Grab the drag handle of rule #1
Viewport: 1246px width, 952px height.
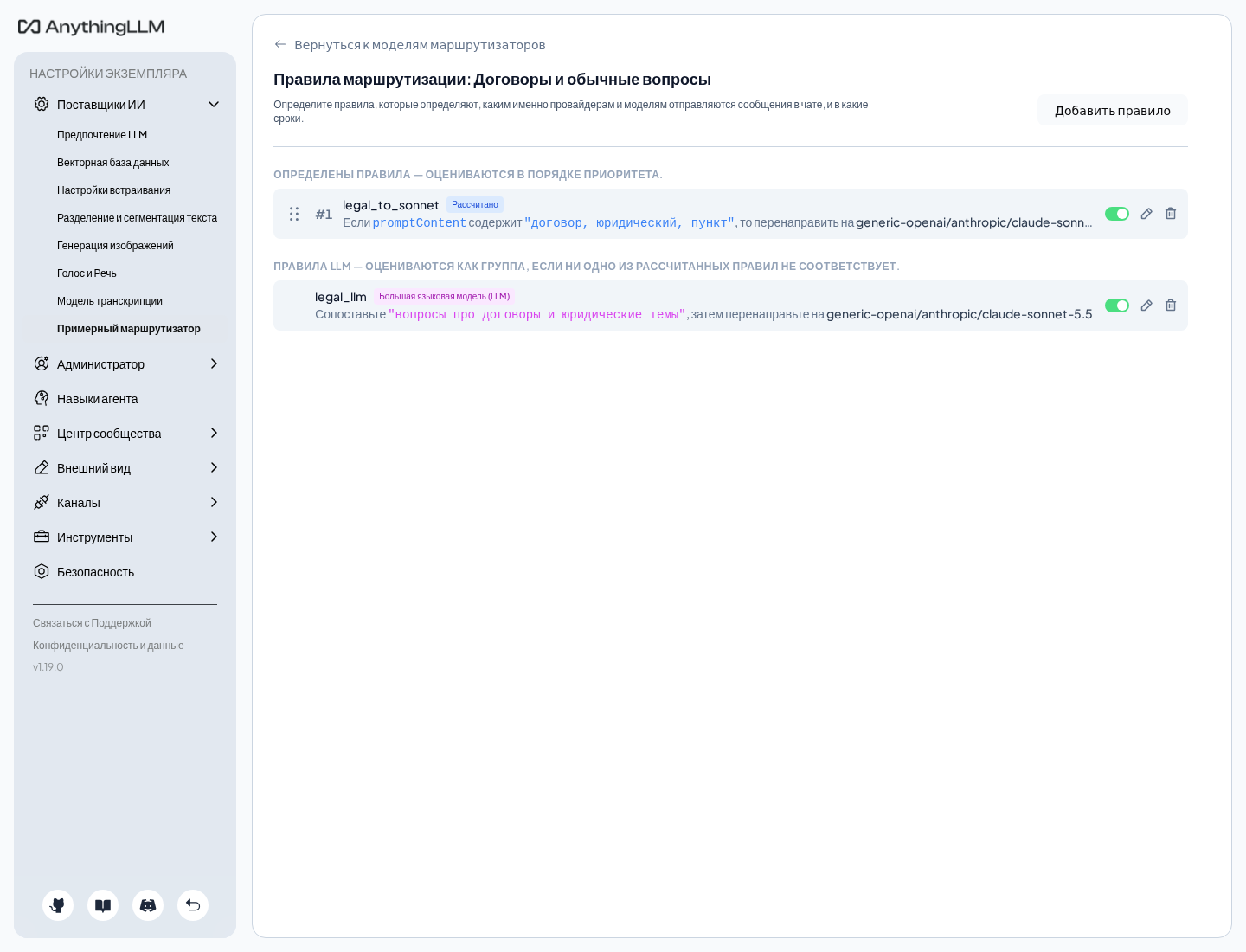[x=294, y=214]
